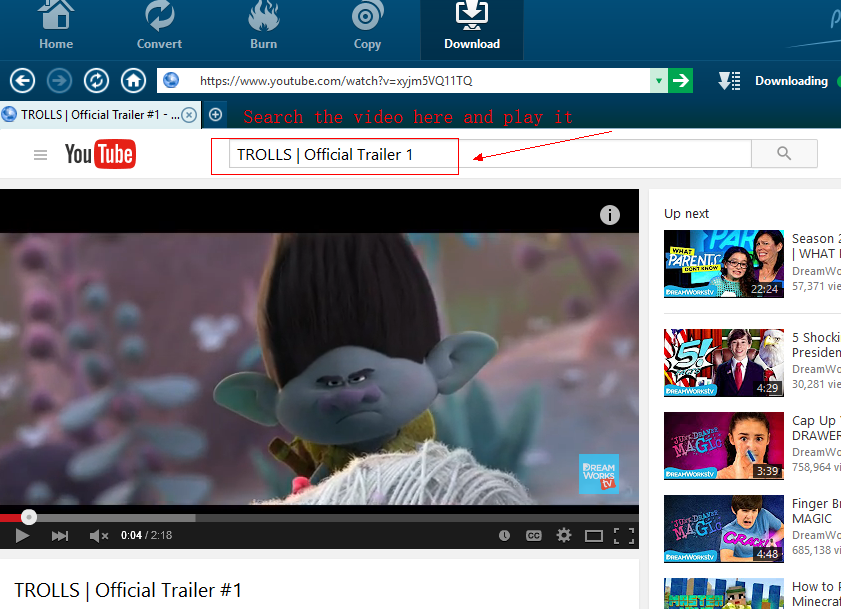Open the '5 Shocki...' video title link
841x609 pixels.
click(x=816, y=344)
